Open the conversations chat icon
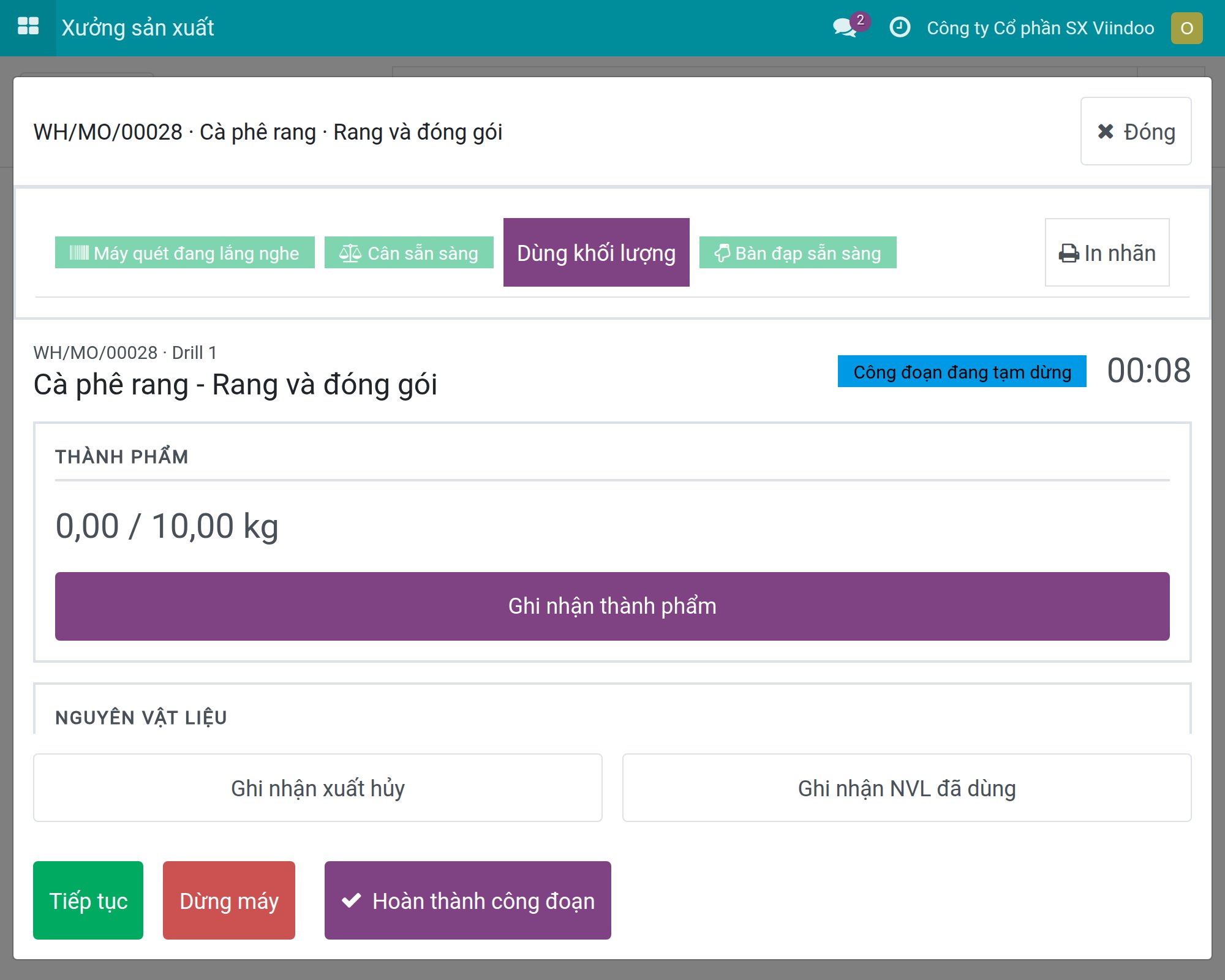Screen dimensions: 1225x980 coord(845,28)
